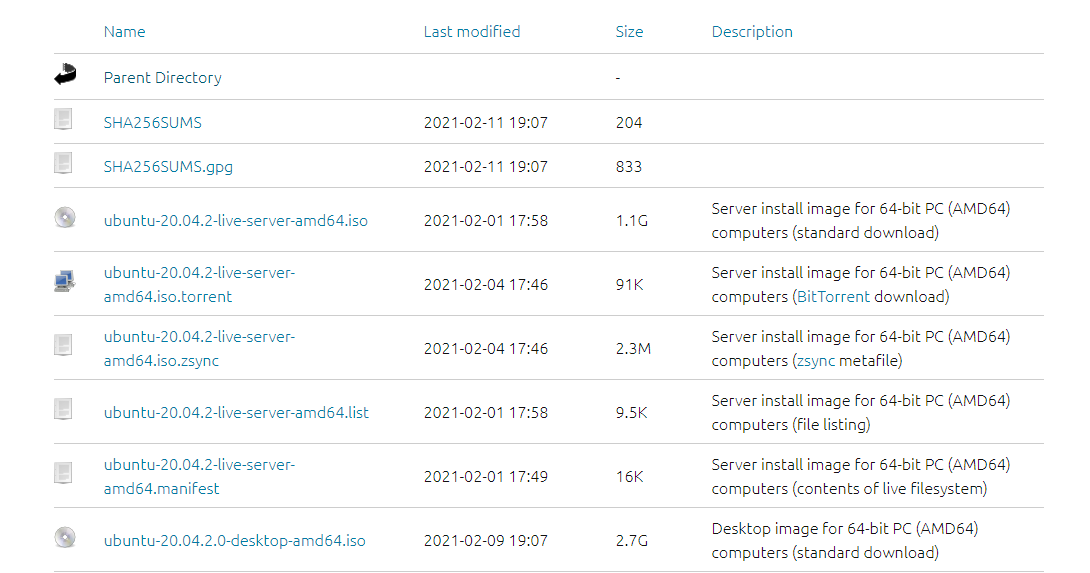Click the Parent Directory back arrow icon
The height and width of the screenshot is (573, 1090).
[x=65, y=74]
